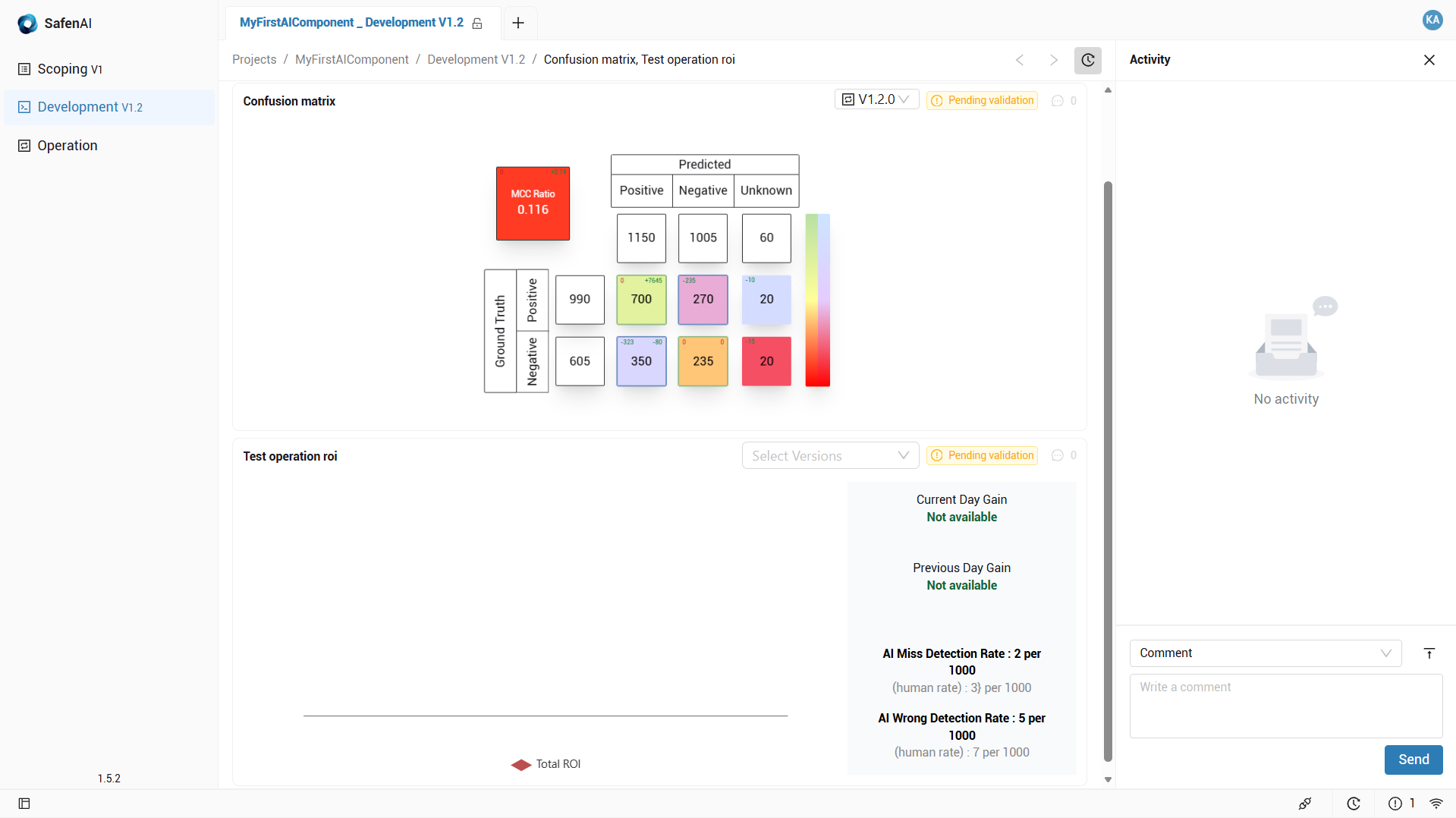Follow the Projects breadcrumb link

[x=254, y=60]
